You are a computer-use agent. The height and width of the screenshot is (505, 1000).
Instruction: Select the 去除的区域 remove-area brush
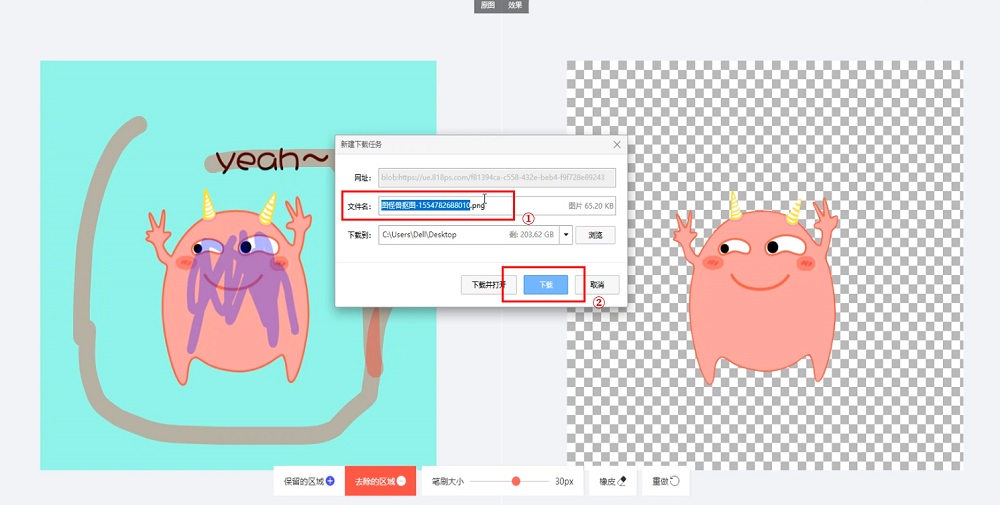click(381, 481)
